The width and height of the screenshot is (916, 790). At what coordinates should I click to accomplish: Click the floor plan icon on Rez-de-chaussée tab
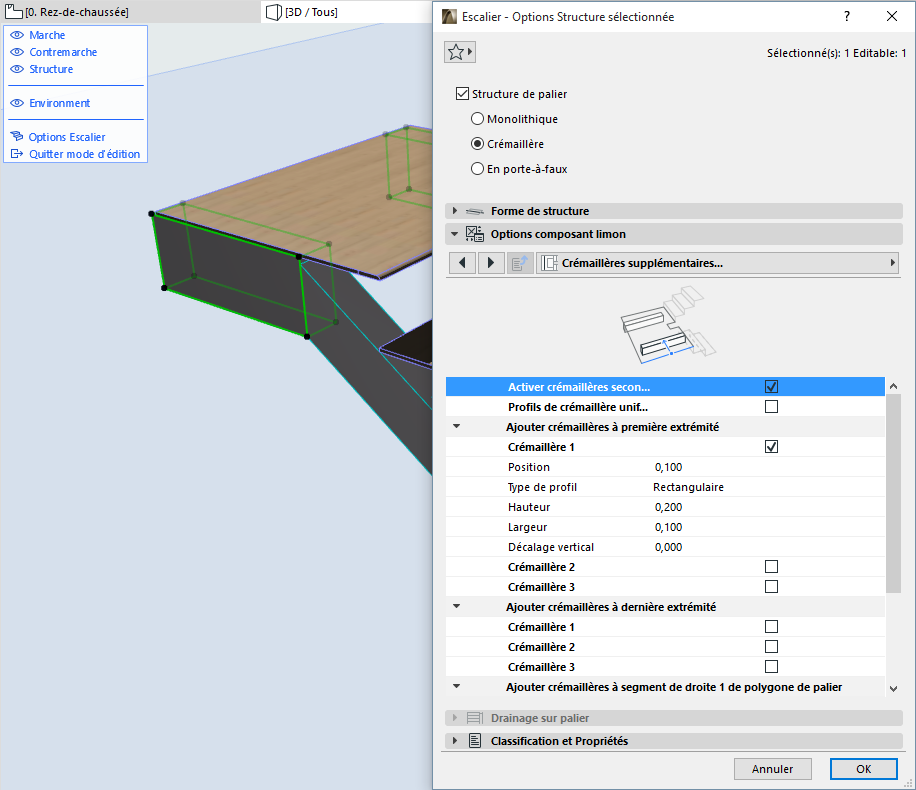(x=13, y=12)
